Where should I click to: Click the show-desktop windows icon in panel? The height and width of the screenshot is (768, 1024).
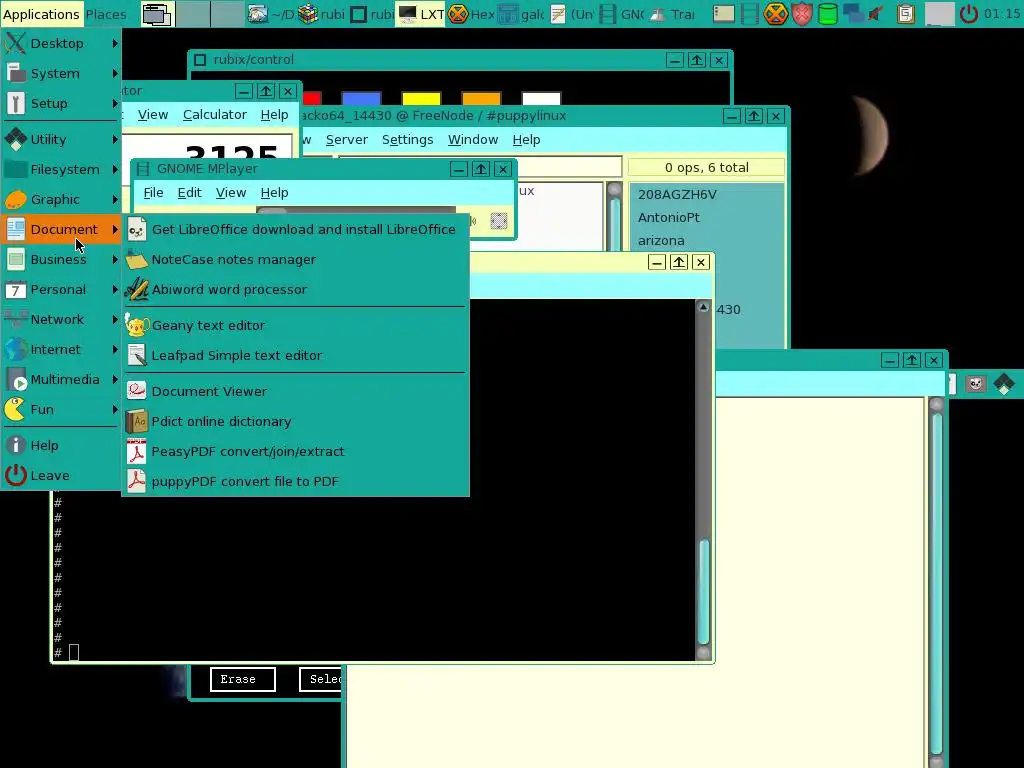click(x=157, y=14)
